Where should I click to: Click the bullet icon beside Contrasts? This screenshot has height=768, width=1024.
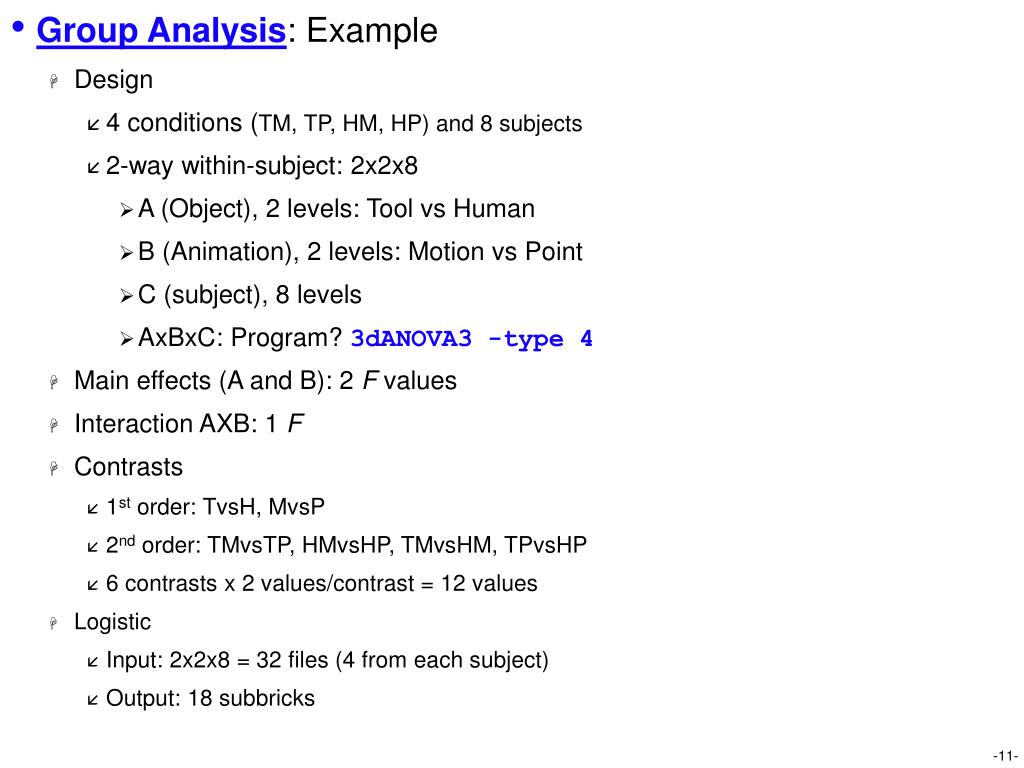55,468
